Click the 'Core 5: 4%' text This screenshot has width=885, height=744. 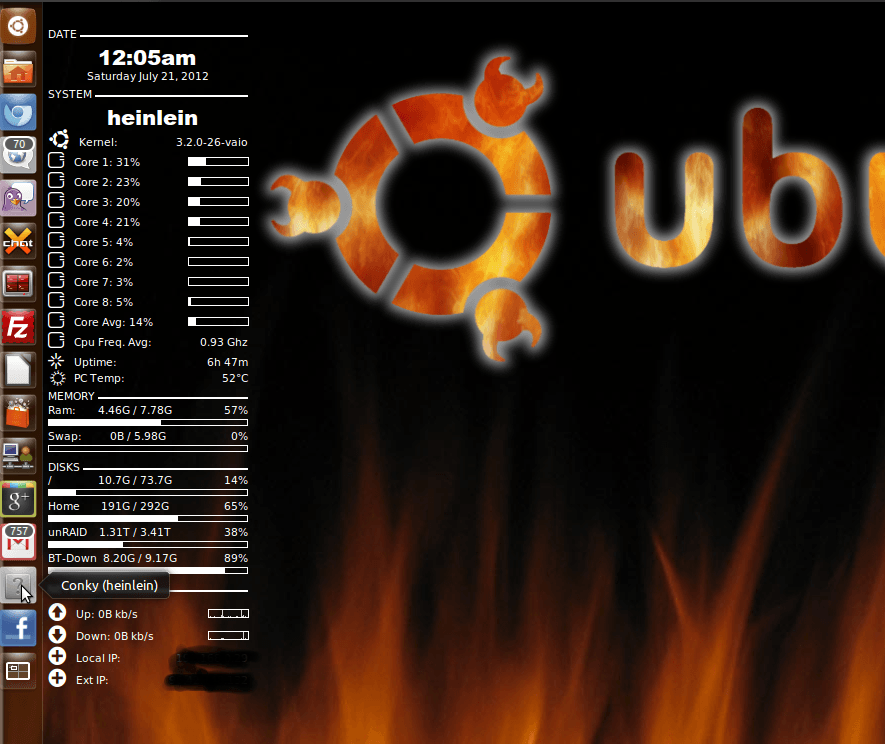tap(103, 242)
